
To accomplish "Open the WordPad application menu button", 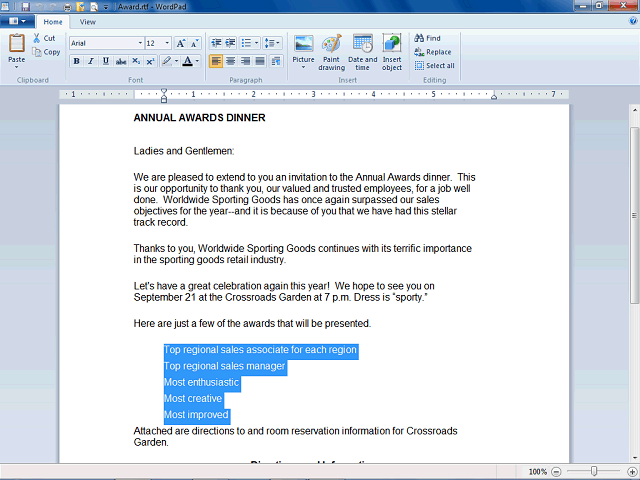I will click(x=17, y=21).
